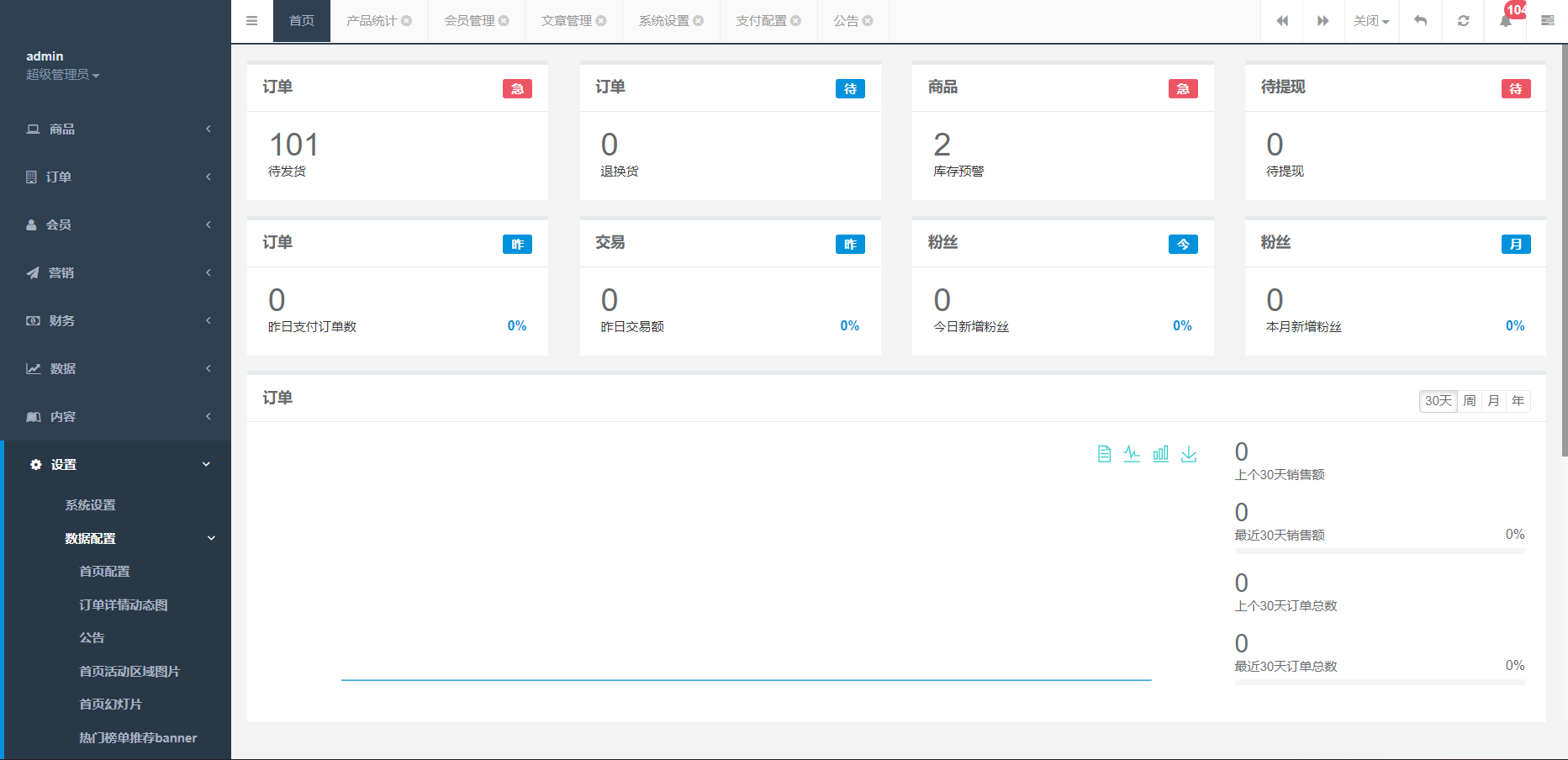Close the 支付配置 tab with its x icon

point(795,21)
